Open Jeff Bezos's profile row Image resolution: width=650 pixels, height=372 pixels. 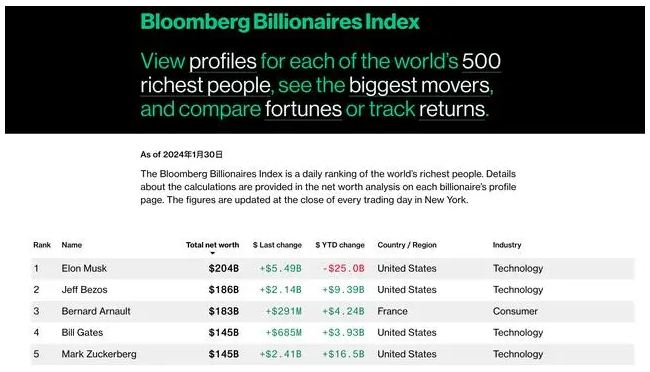coord(332,290)
